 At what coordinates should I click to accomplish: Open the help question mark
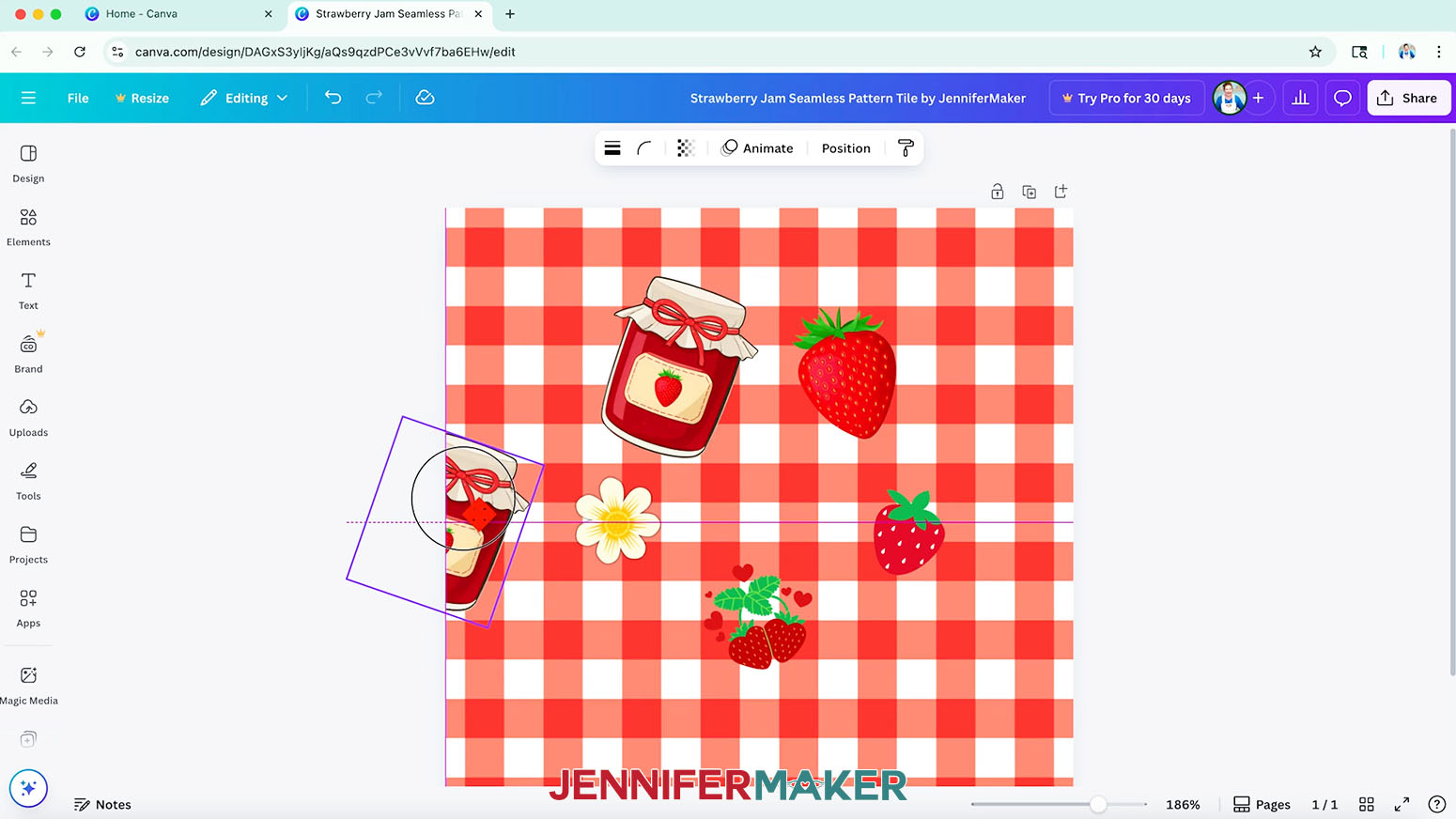click(x=1436, y=804)
